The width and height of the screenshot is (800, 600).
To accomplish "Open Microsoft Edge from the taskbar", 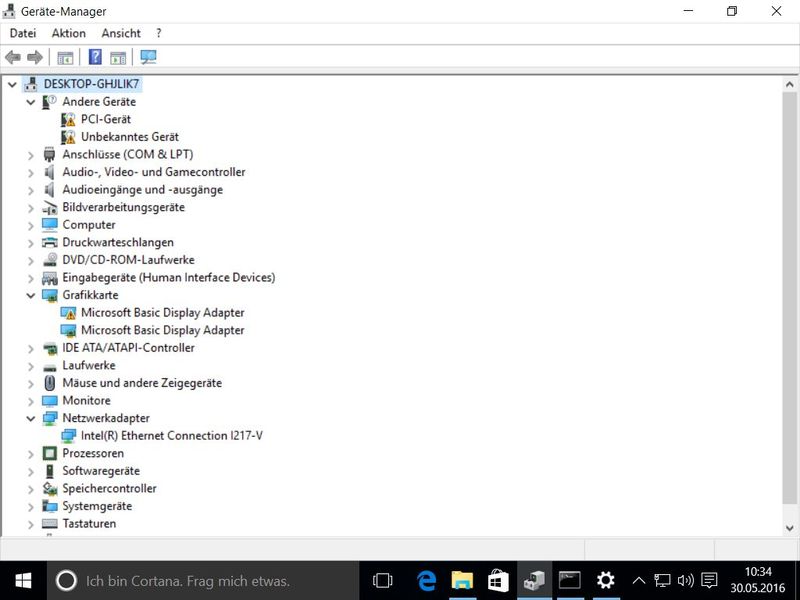I will 427,580.
